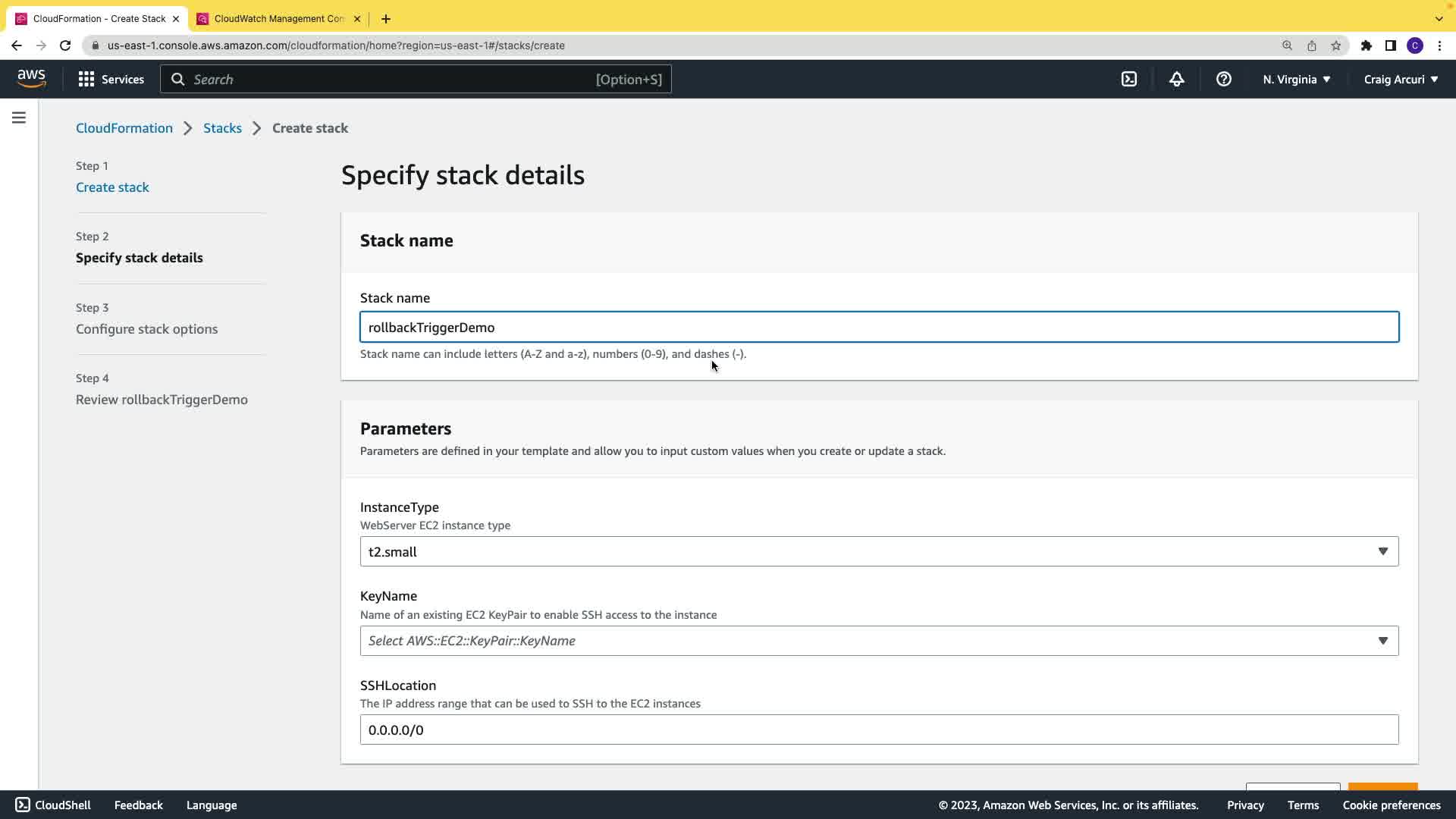Return to Step 1 Create stack link
The image size is (1456, 819).
coord(112,187)
